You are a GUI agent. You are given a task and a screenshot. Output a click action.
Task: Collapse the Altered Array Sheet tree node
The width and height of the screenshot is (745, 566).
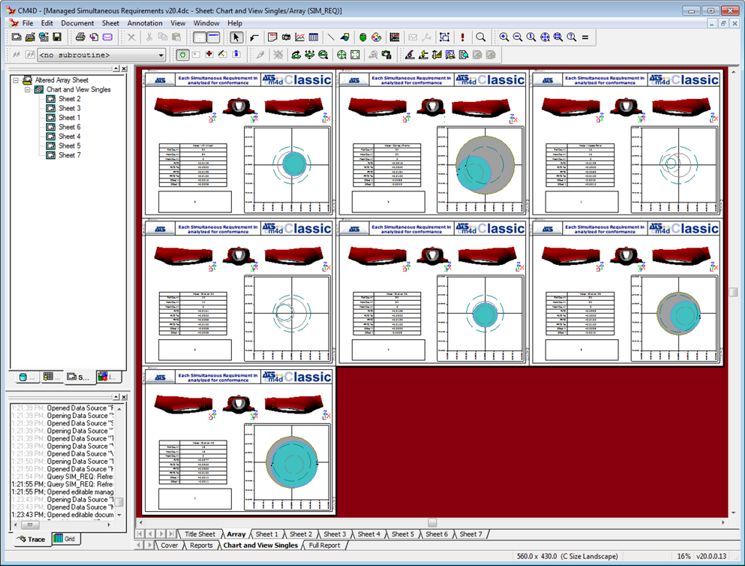pos(16,80)
